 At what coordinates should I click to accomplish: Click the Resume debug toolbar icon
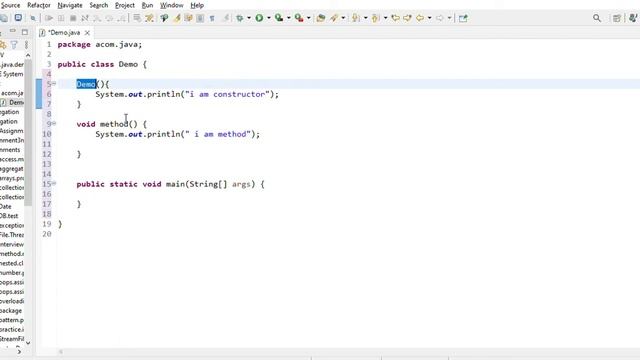point(49,18)
